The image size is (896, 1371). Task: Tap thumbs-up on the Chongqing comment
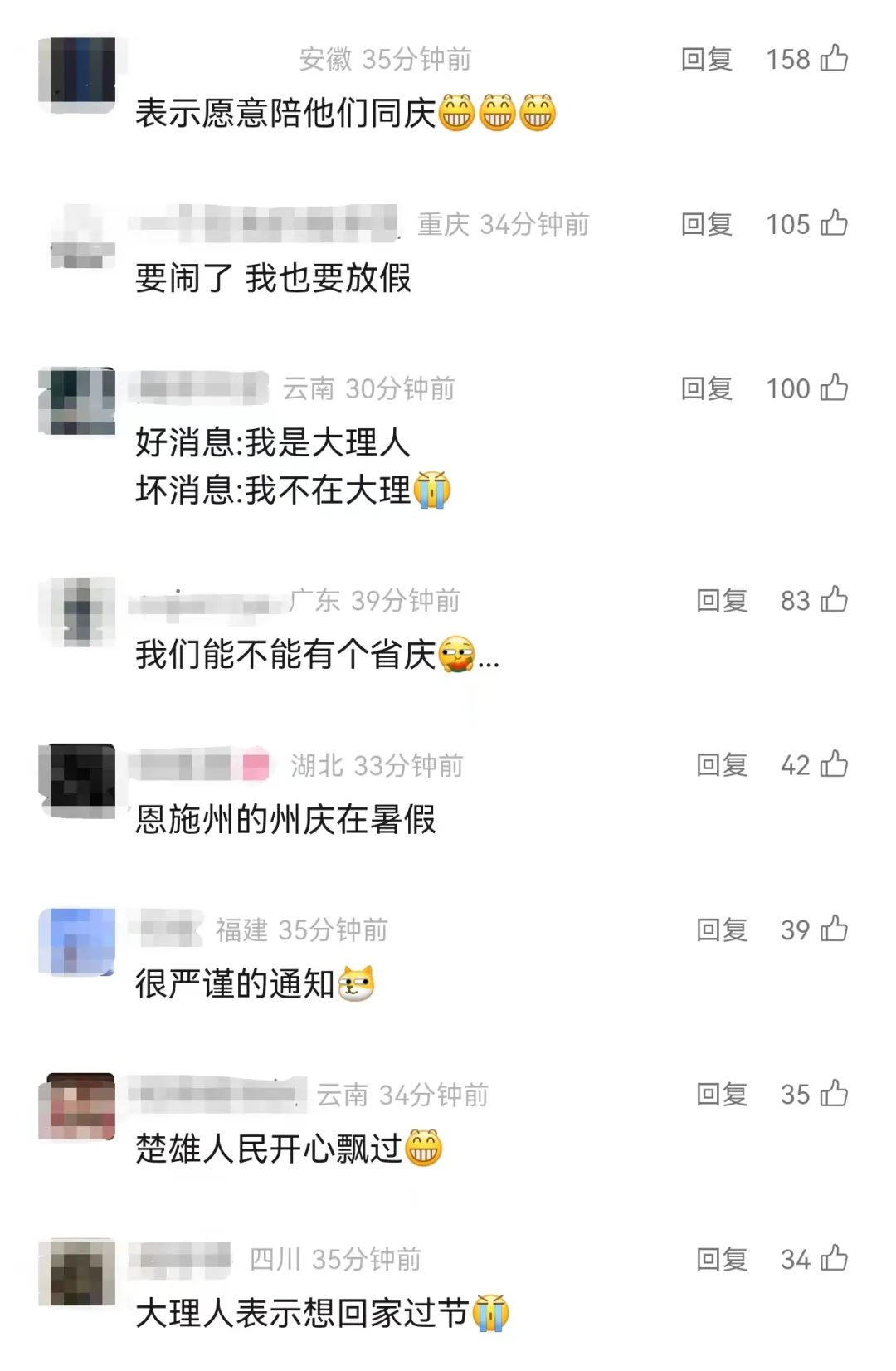[x=834, y=223]
